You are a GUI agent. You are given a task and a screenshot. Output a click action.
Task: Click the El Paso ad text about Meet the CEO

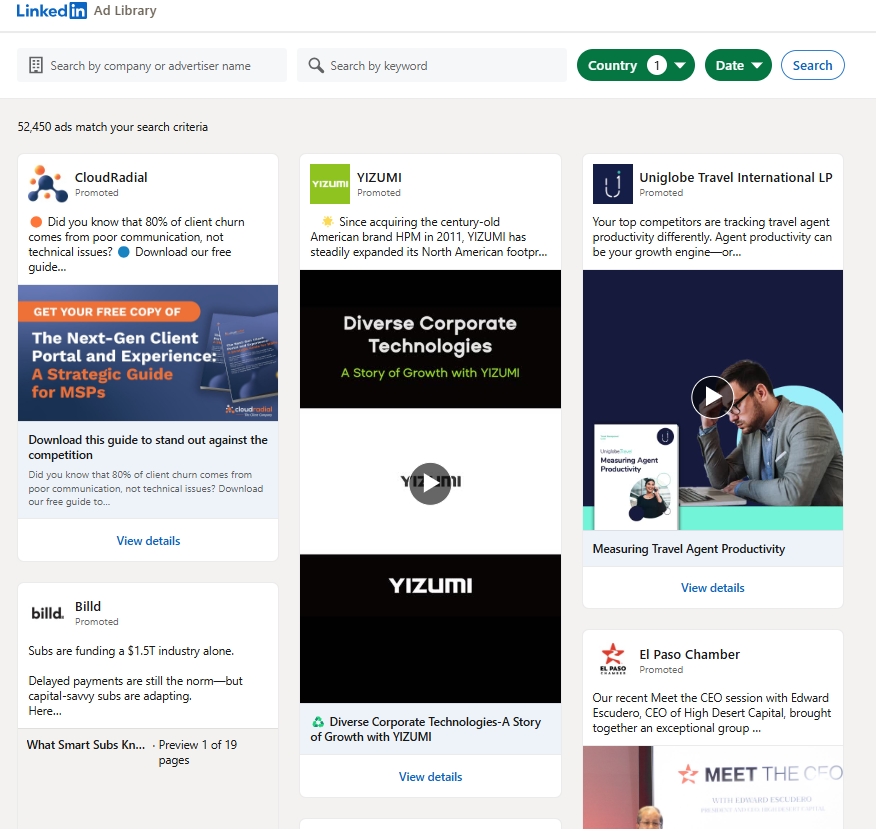coord(712,713)
